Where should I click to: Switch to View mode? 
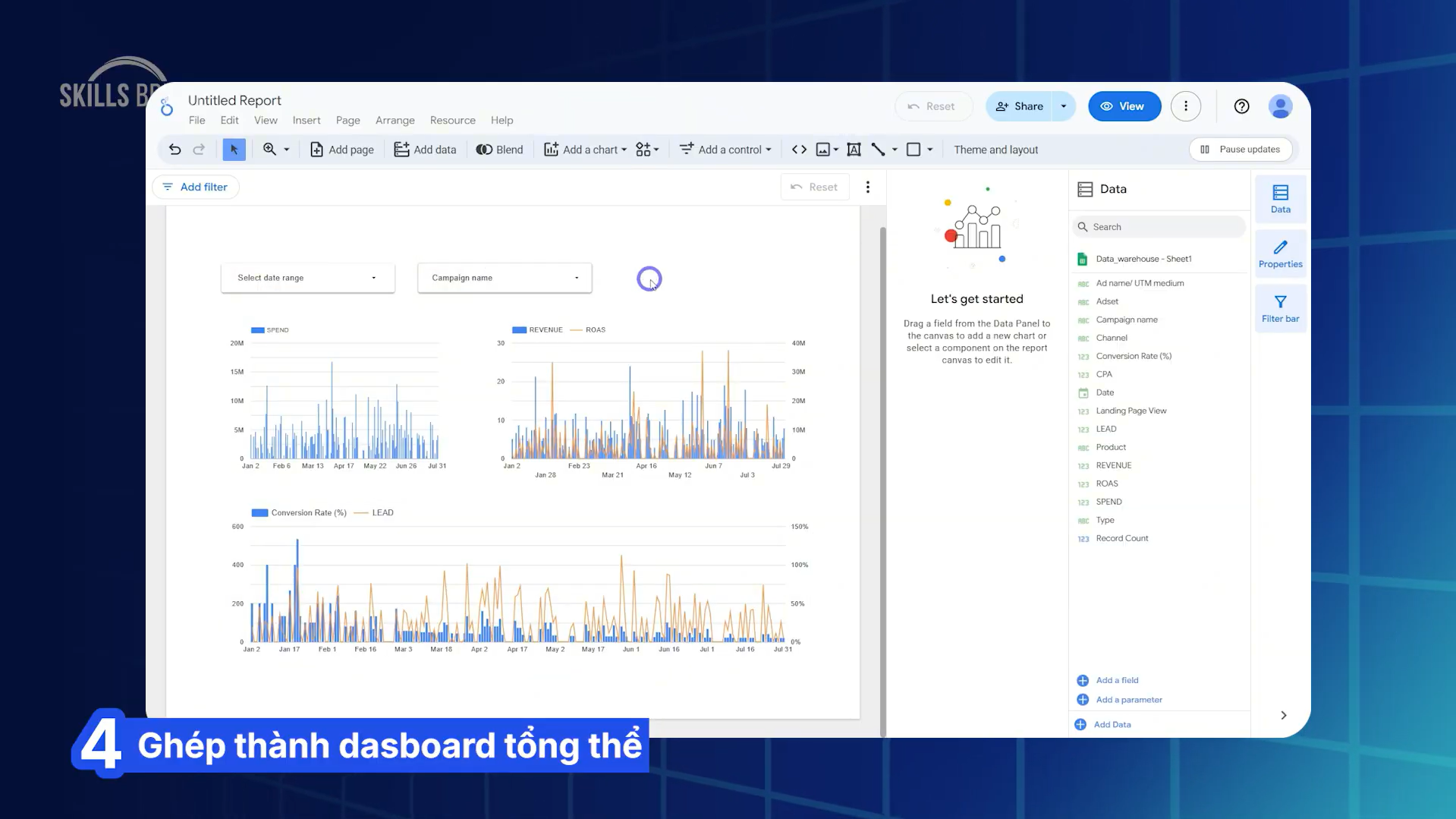(x=1124, y=106)
